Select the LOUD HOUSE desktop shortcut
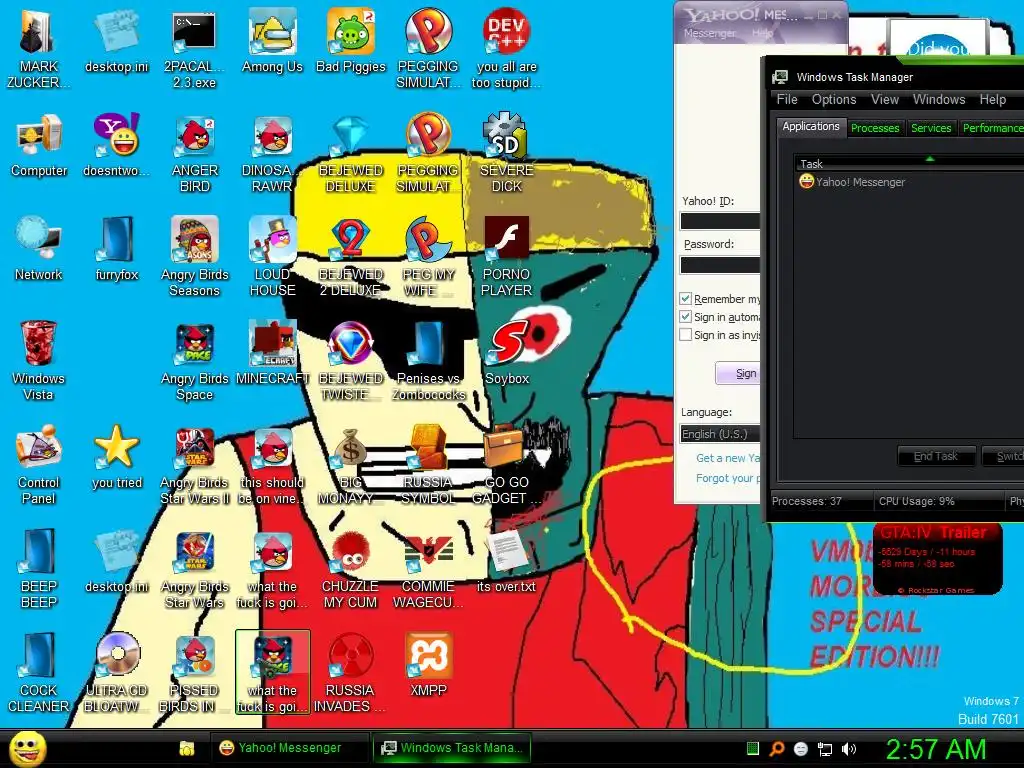The height and width of the screenshot is (768, 1024). (x=272, y=256)
